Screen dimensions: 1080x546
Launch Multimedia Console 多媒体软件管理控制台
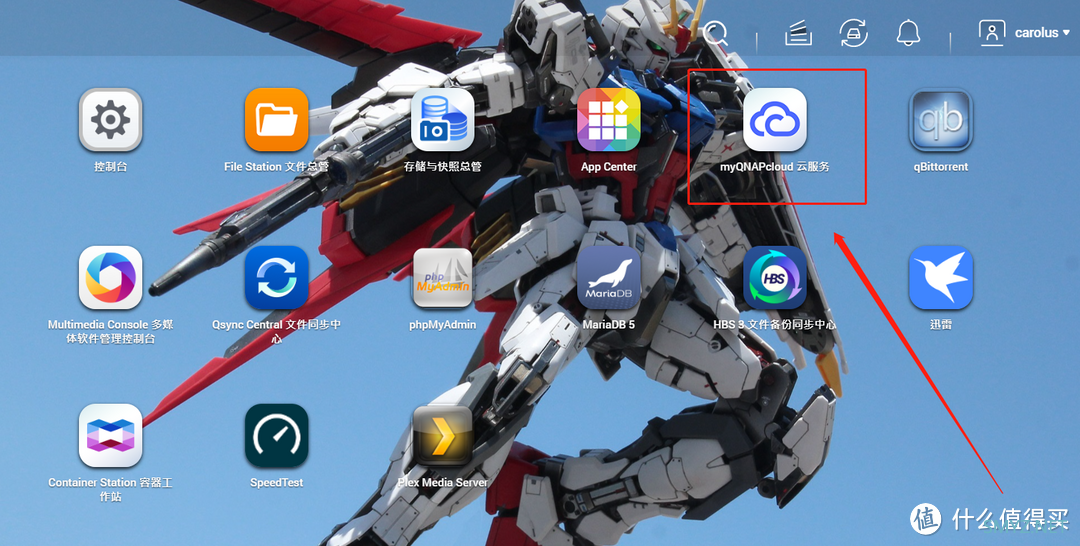[x=110, y=277]
